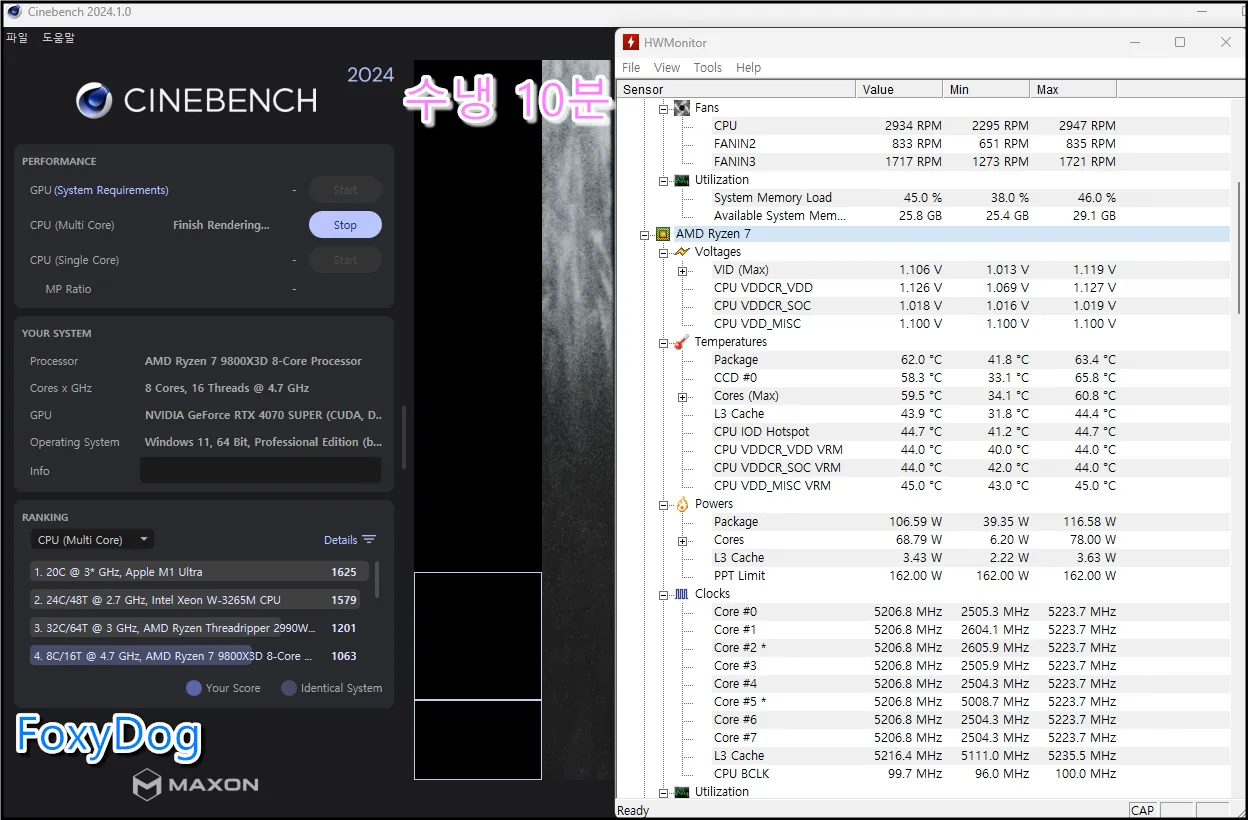This screenshot has height=820, width=1248.
Task: Click the Value column header
Action: pyautogui.click(x=899, y=89)
